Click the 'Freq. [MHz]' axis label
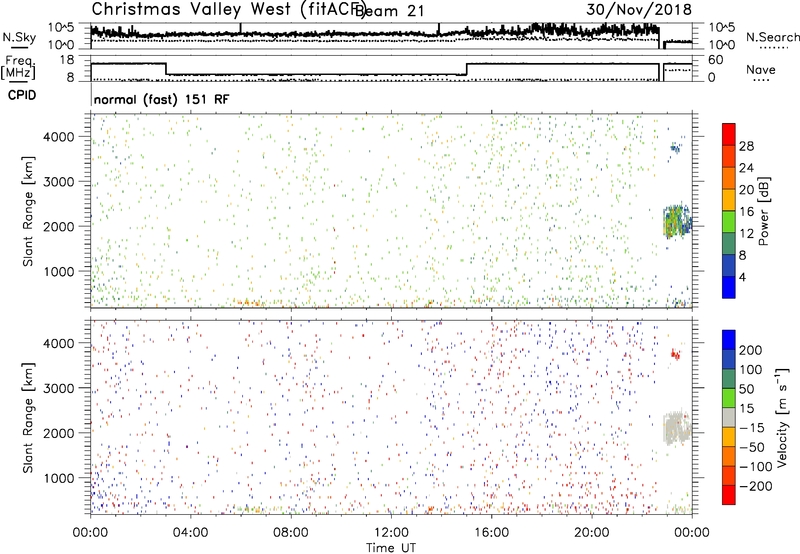The width and height of the screenshot is (800, 554). (x=18, y=68)
